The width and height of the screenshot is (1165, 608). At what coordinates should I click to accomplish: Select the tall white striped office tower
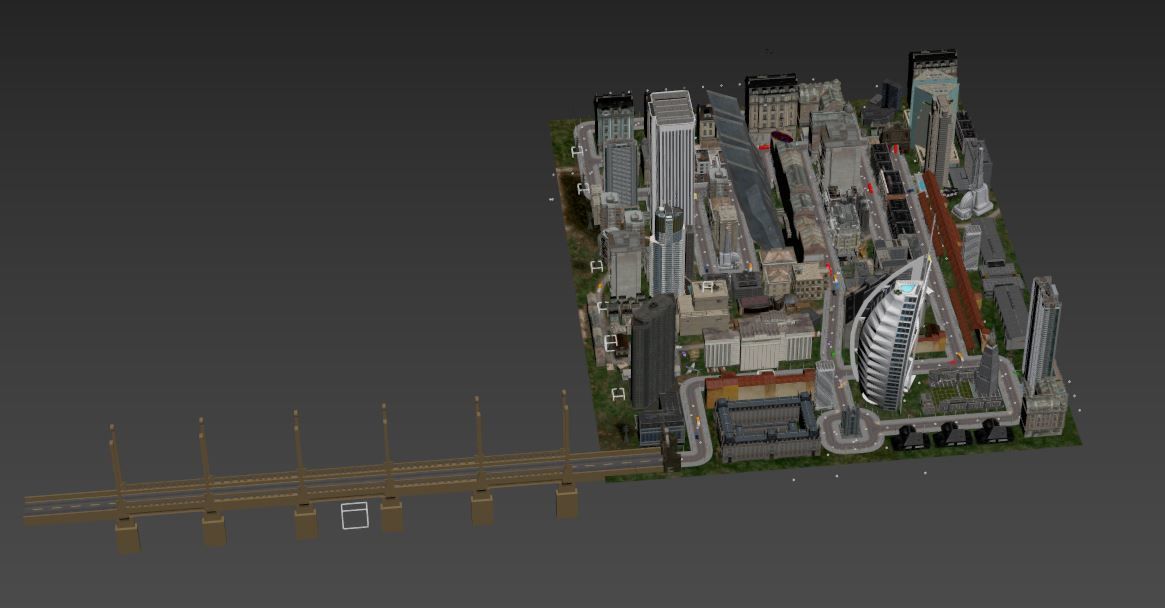click(x=671, y=156)
